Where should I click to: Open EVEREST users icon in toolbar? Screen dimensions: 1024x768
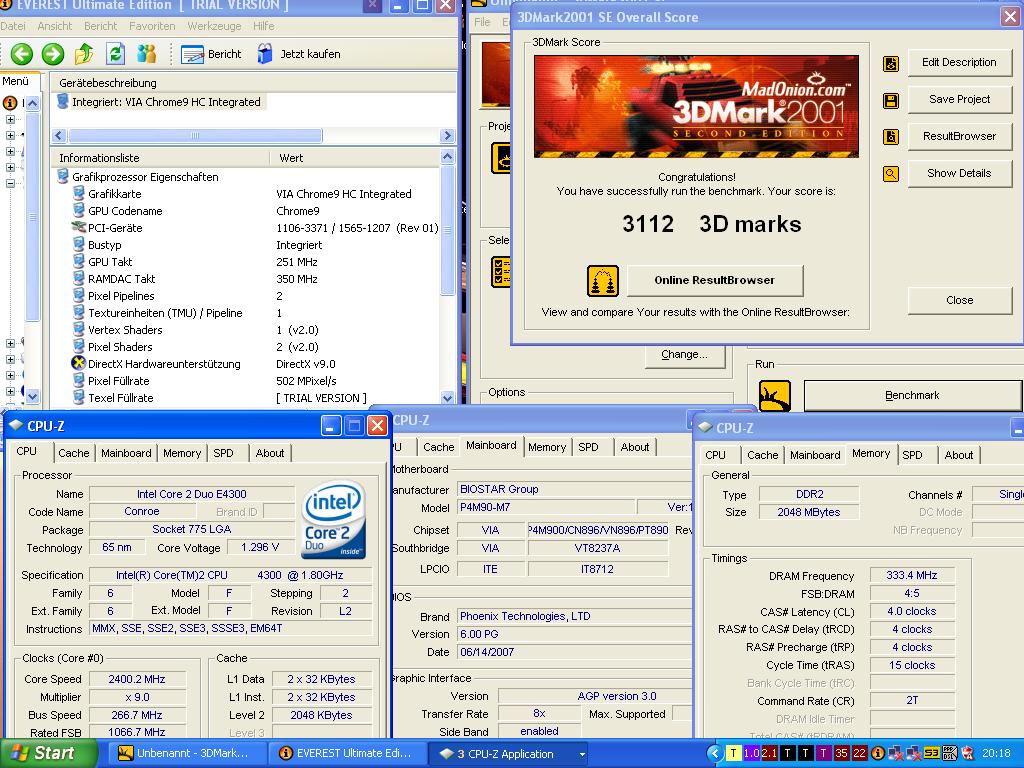147,54
